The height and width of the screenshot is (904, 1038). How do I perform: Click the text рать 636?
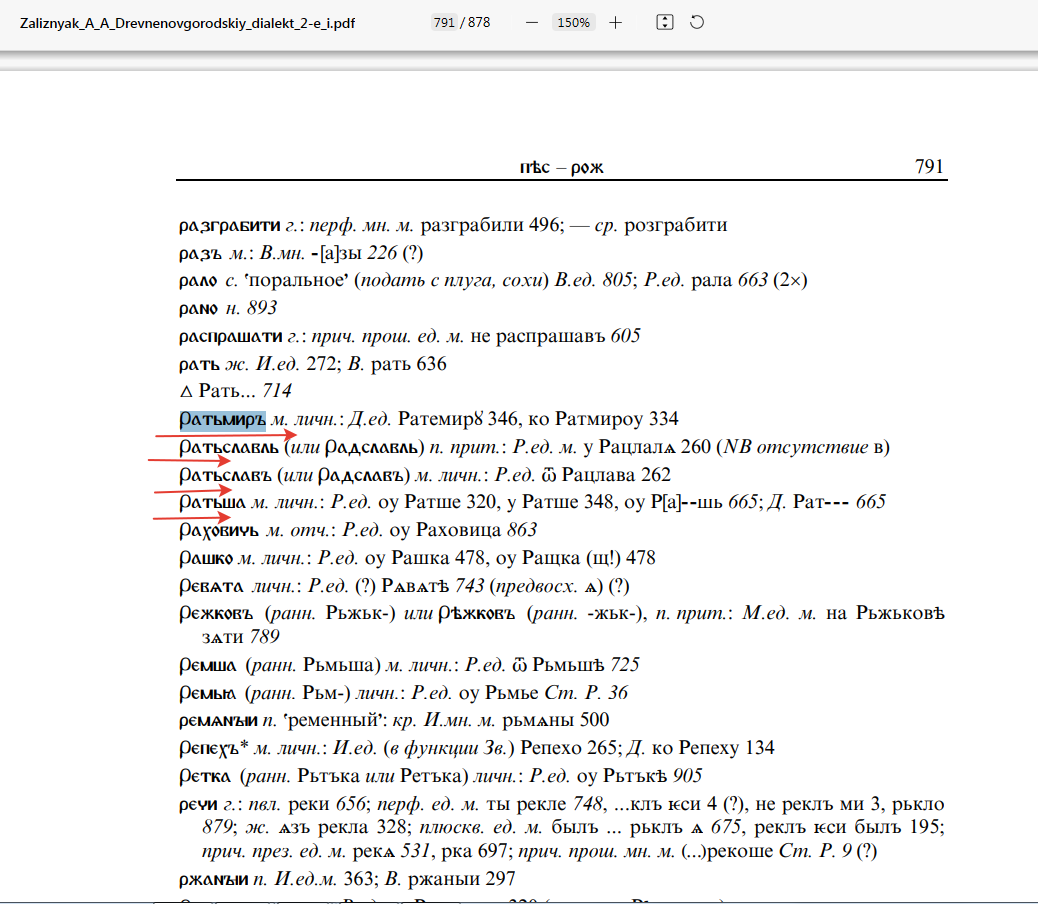pos(408,365)
